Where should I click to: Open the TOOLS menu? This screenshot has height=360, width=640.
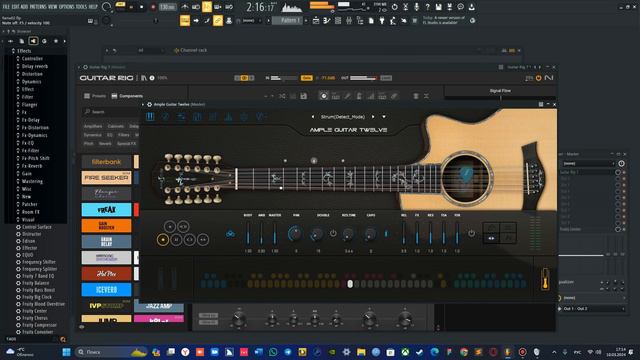(81, 7)
